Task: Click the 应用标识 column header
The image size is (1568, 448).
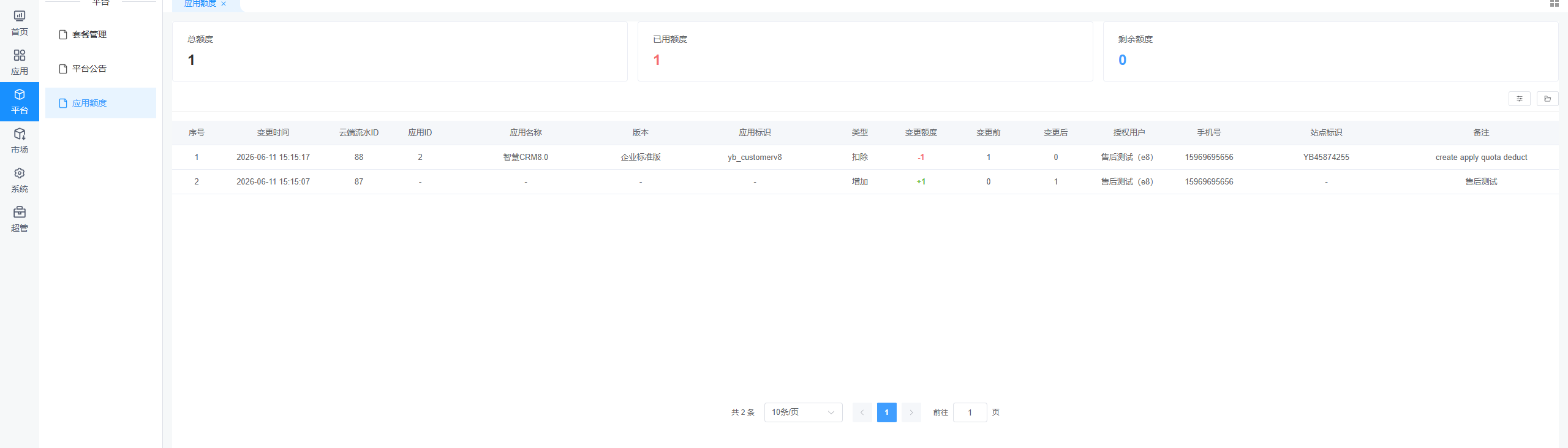Action: tap(755, 132)
